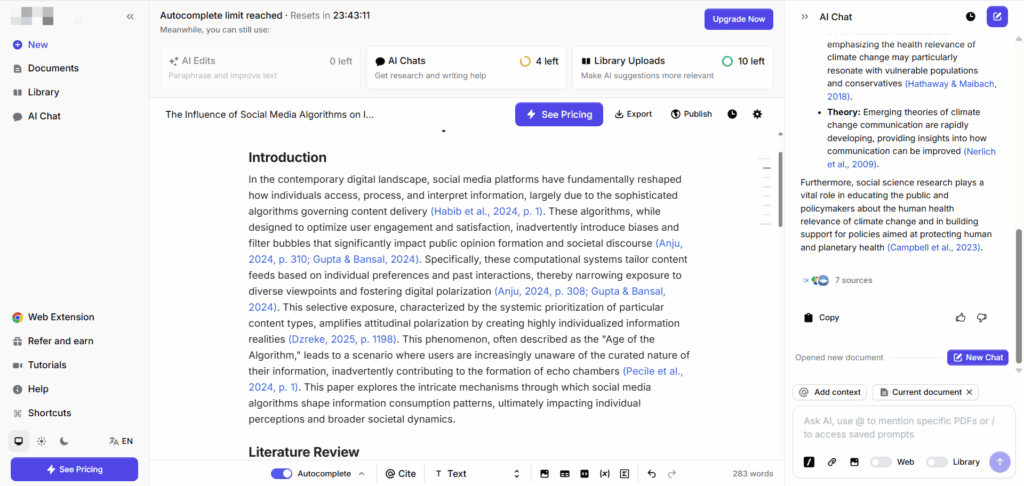Expand the 7 sources list

(837, 280)
